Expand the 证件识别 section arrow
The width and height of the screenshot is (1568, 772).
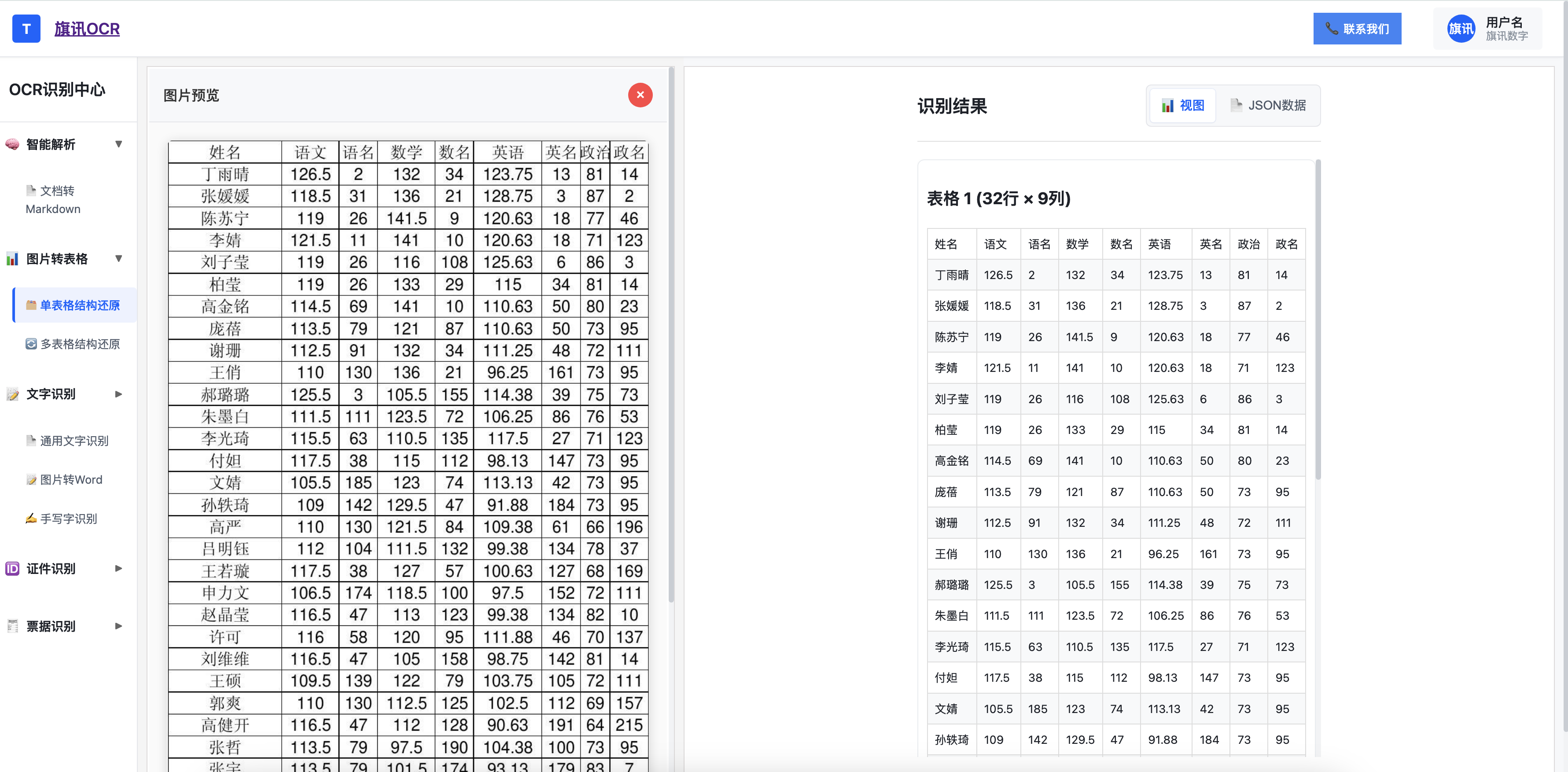[119, 568]
